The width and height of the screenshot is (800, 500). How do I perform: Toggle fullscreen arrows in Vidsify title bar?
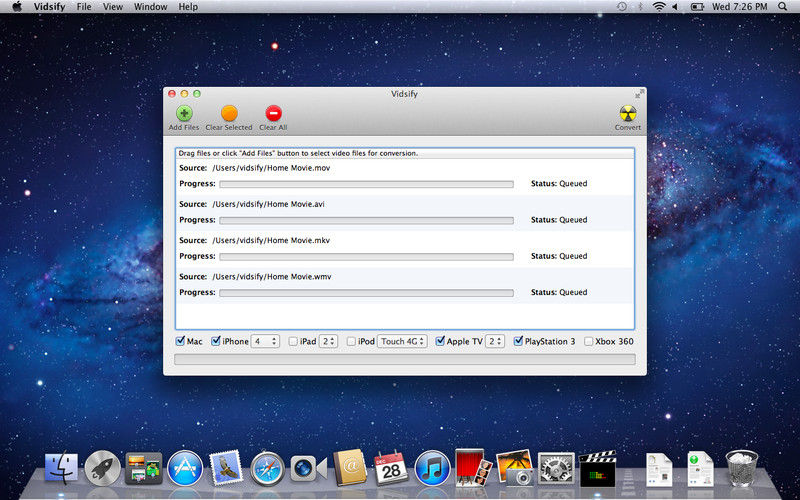click(639, 94)
